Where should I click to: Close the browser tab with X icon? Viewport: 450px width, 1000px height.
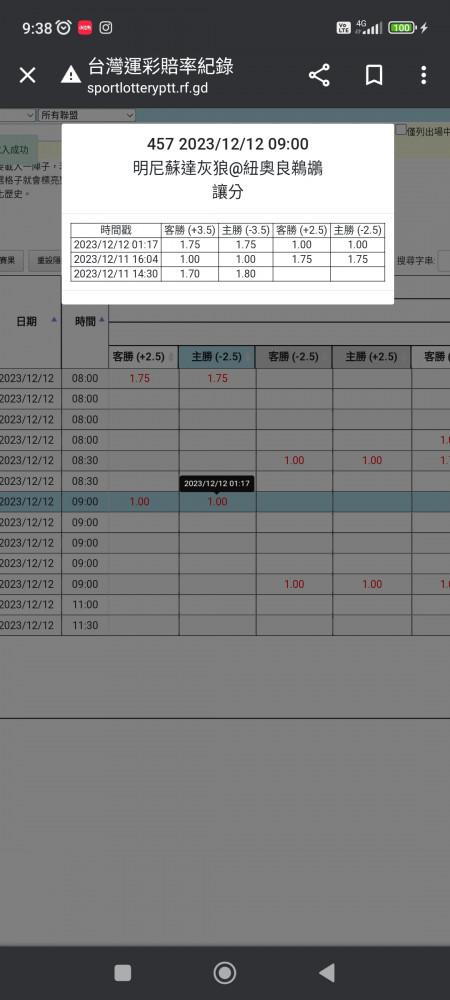[x=27, y=75]
